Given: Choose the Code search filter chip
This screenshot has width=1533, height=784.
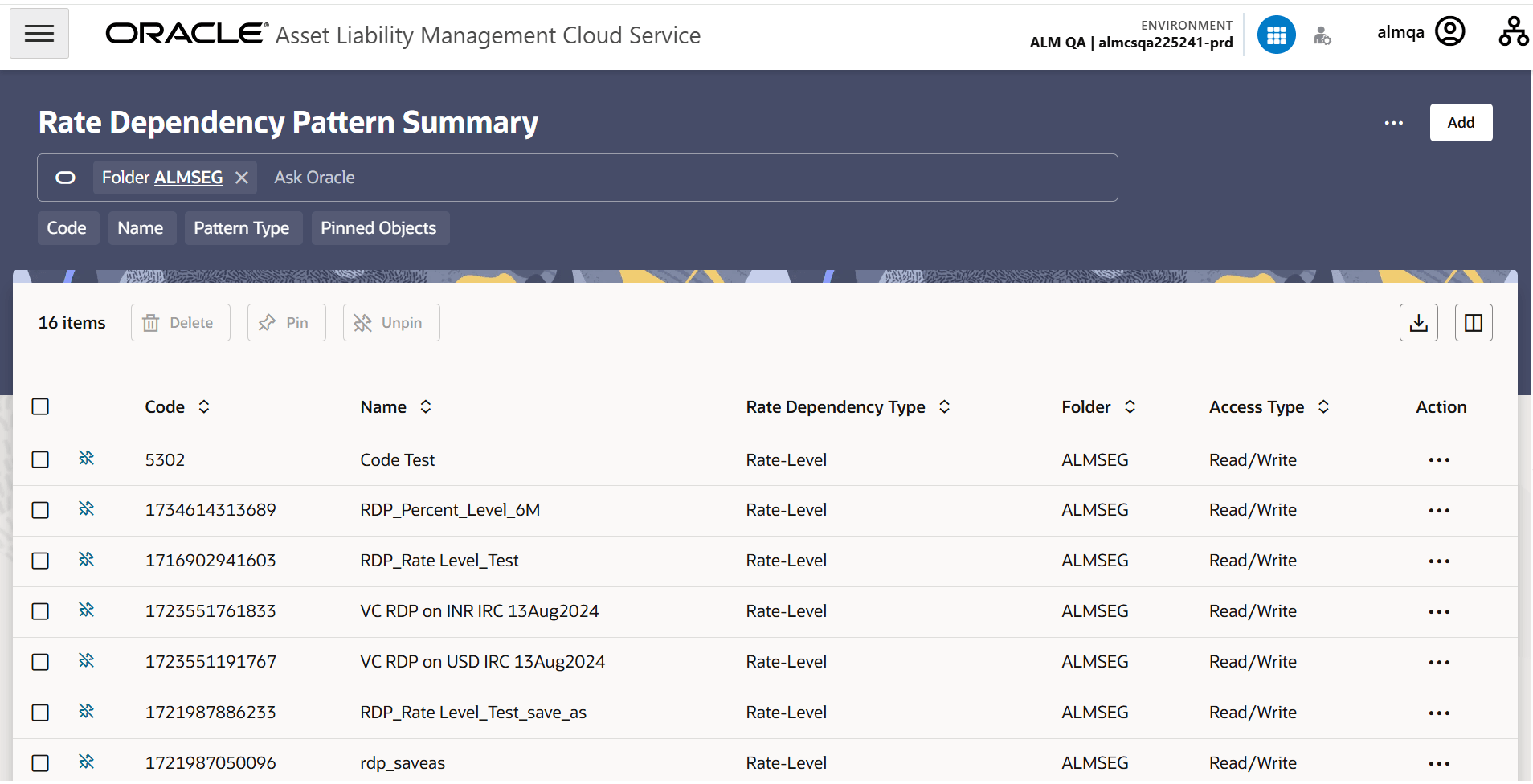Looking at the screenshot, I should [x=67, y=228].
